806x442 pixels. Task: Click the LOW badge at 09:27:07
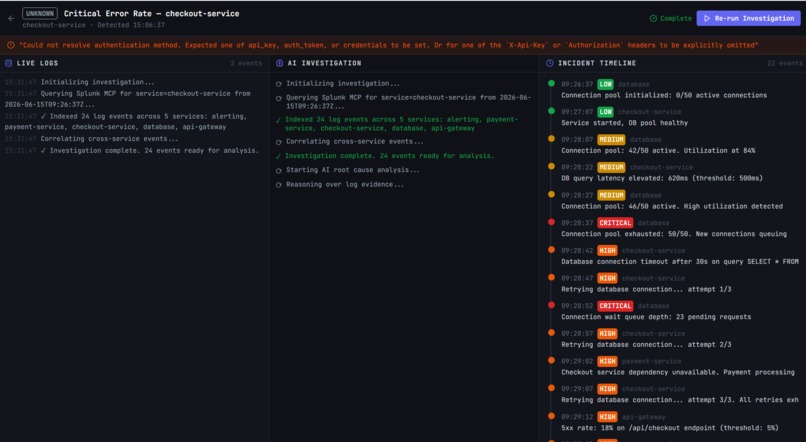point(606,112)
